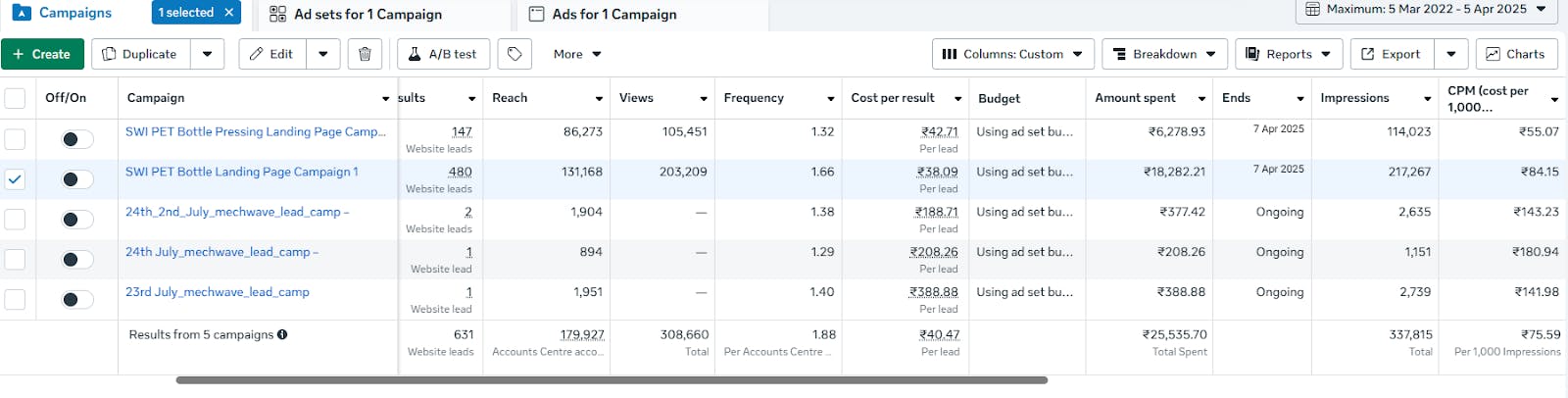Click the horizontal table scrollbar

(612, 379)
